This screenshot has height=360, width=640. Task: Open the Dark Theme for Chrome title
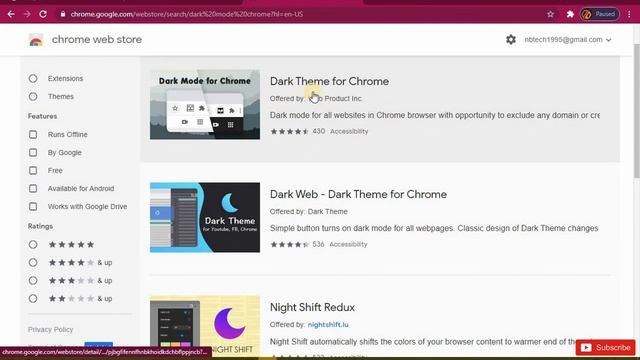329,81
